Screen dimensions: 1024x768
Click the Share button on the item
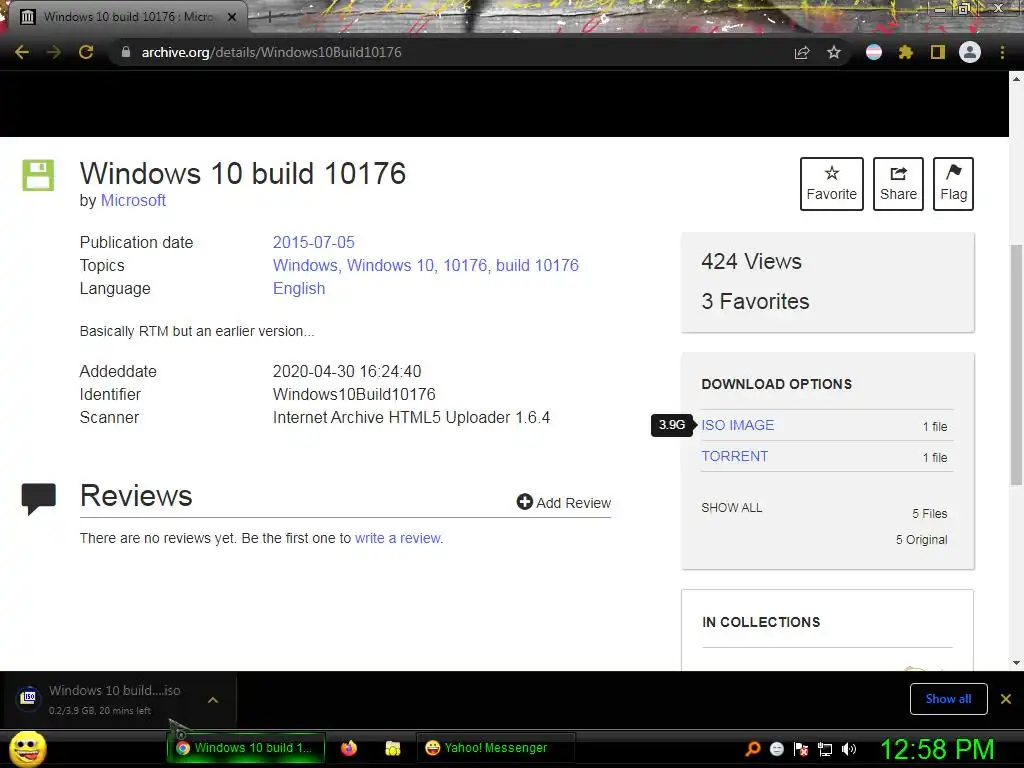pos(898,184)
